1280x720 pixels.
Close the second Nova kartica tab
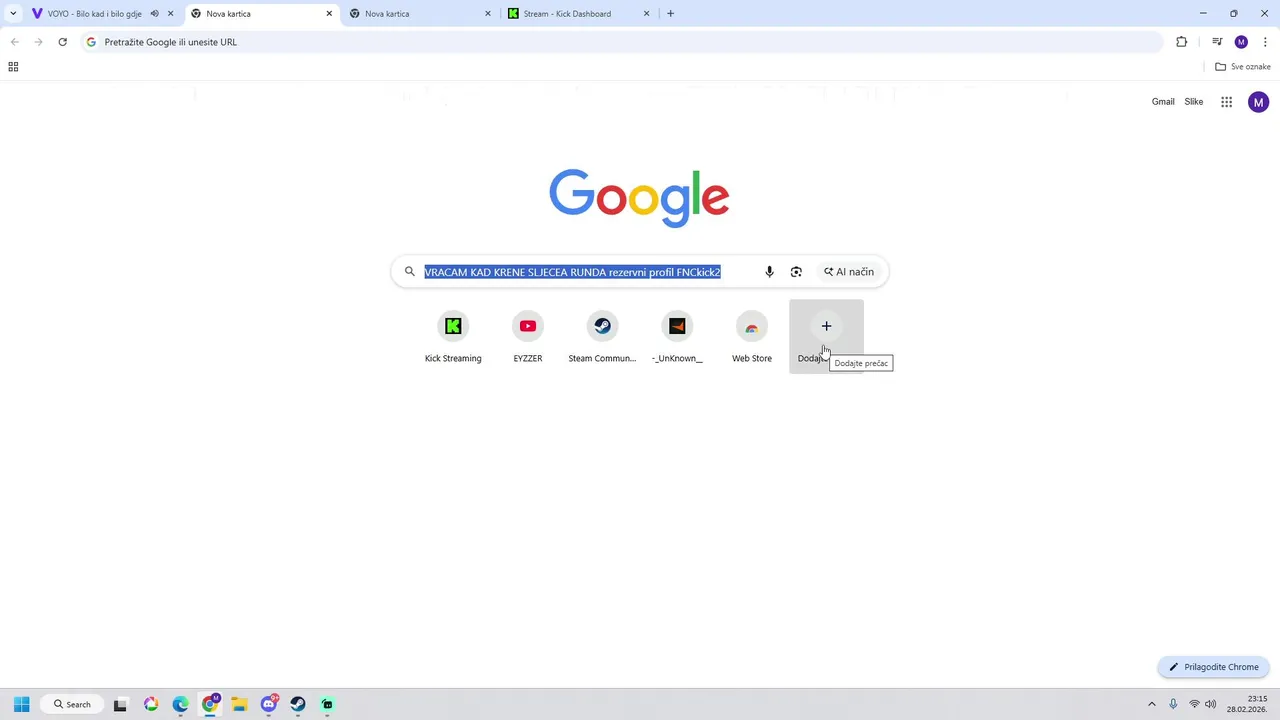(488, 14)
